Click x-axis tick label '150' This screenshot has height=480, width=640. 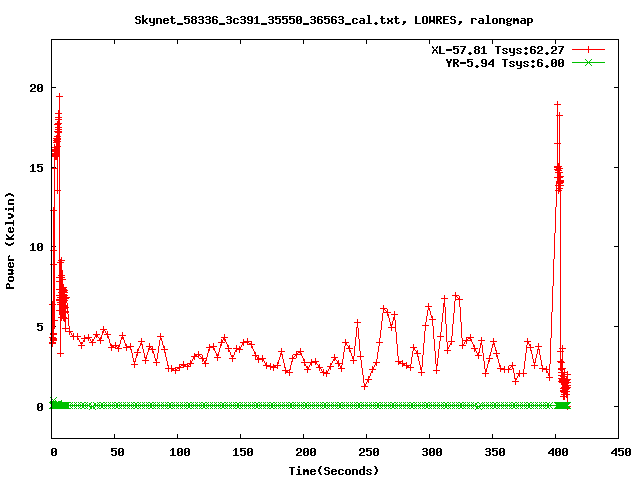point(243,452)
